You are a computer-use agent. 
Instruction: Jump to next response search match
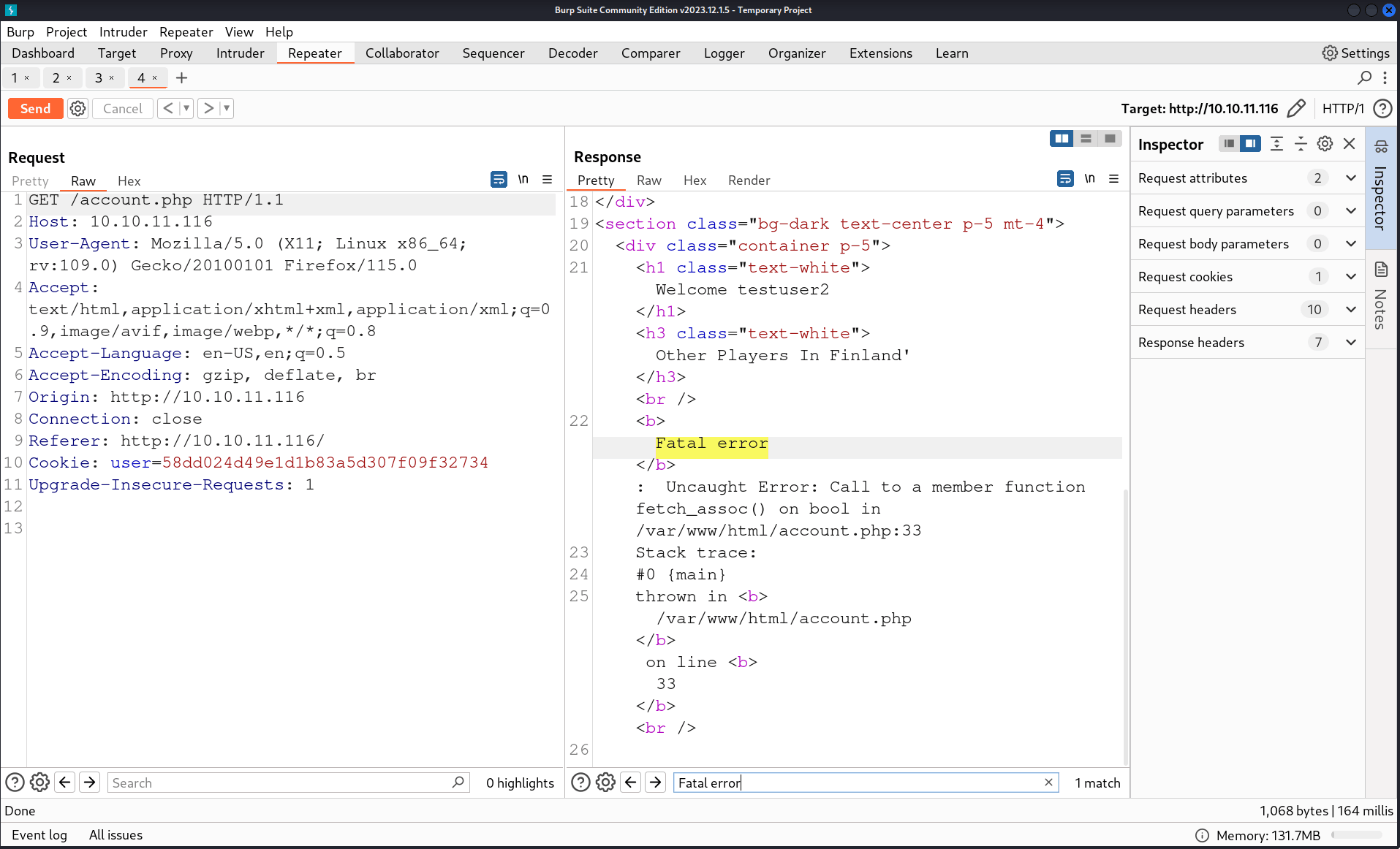(656, 783)
